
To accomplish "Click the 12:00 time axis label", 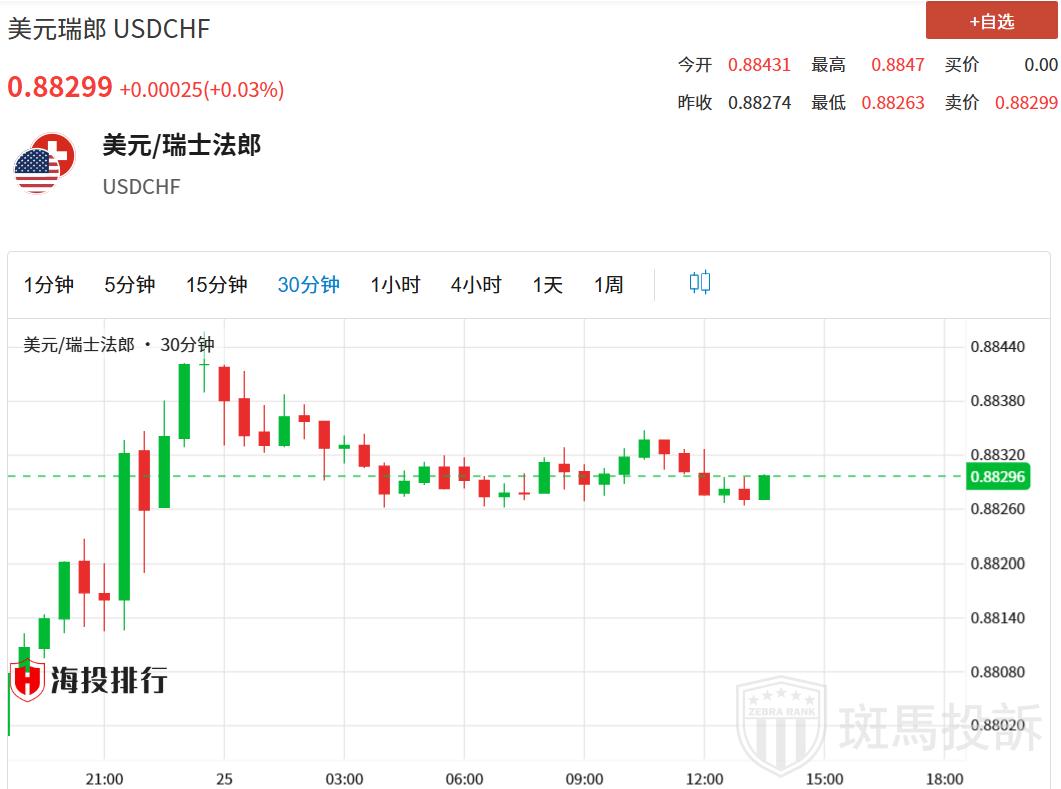I will (704, 779).
